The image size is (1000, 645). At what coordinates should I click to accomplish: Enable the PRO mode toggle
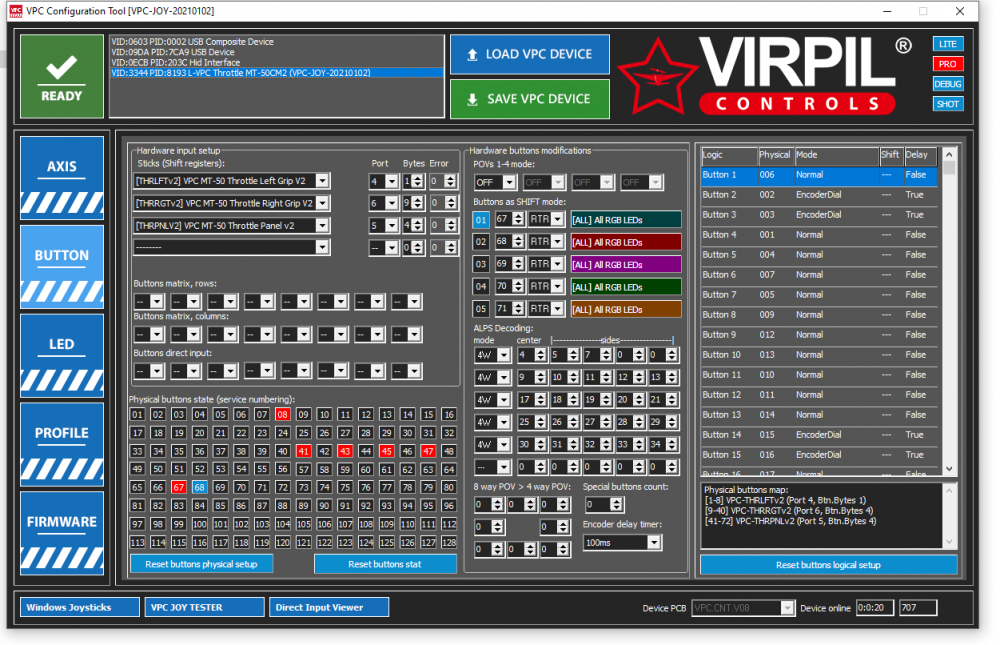pyautogui.click(x=947, y=64)
